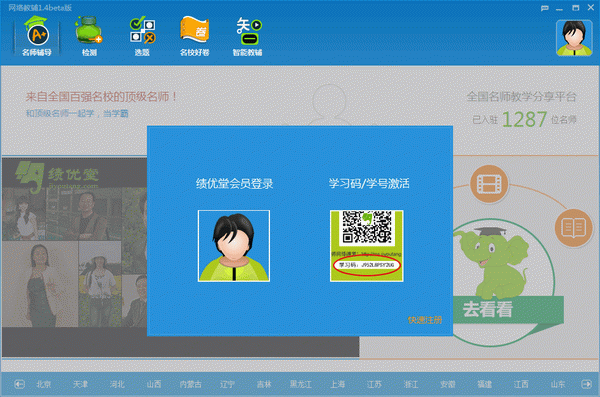Image resolution: width=600 pixels, height=397 pixels.
Task: Click the 名校好卷 scroll icon
Action: tap(195, 37)
